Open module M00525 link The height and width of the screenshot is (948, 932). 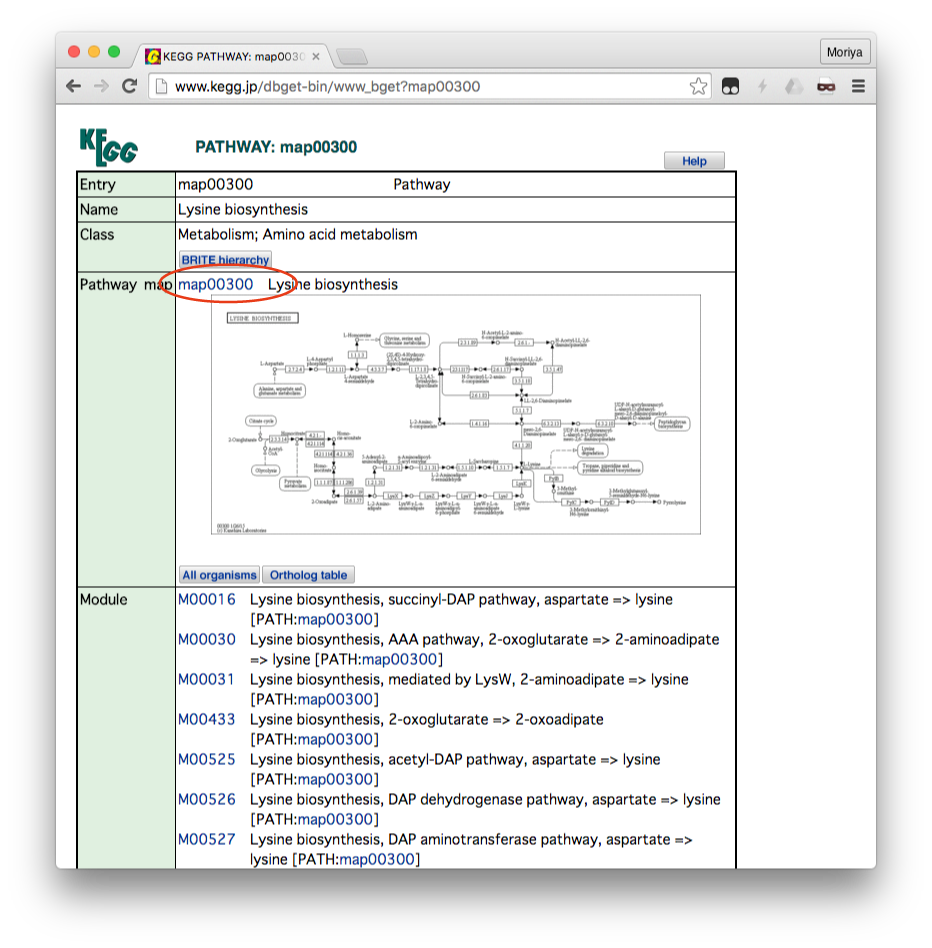(207, 759)
